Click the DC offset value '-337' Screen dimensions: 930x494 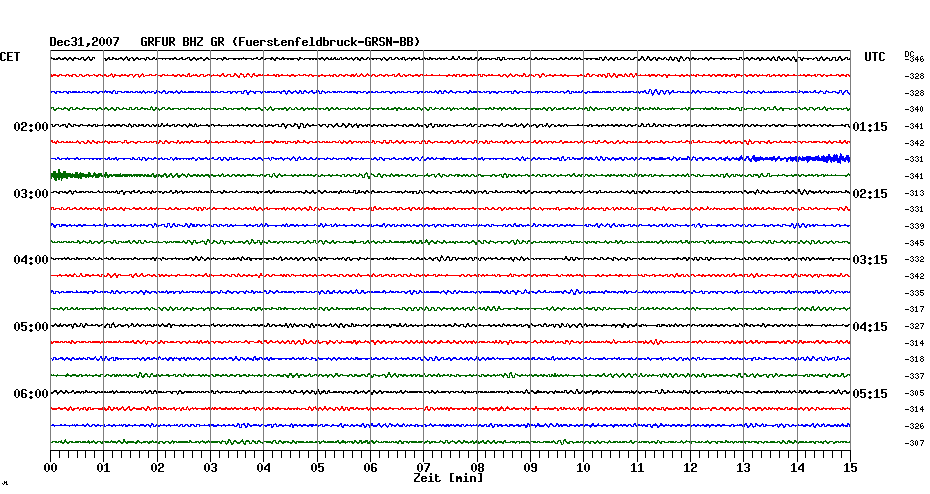coord(914,377)
